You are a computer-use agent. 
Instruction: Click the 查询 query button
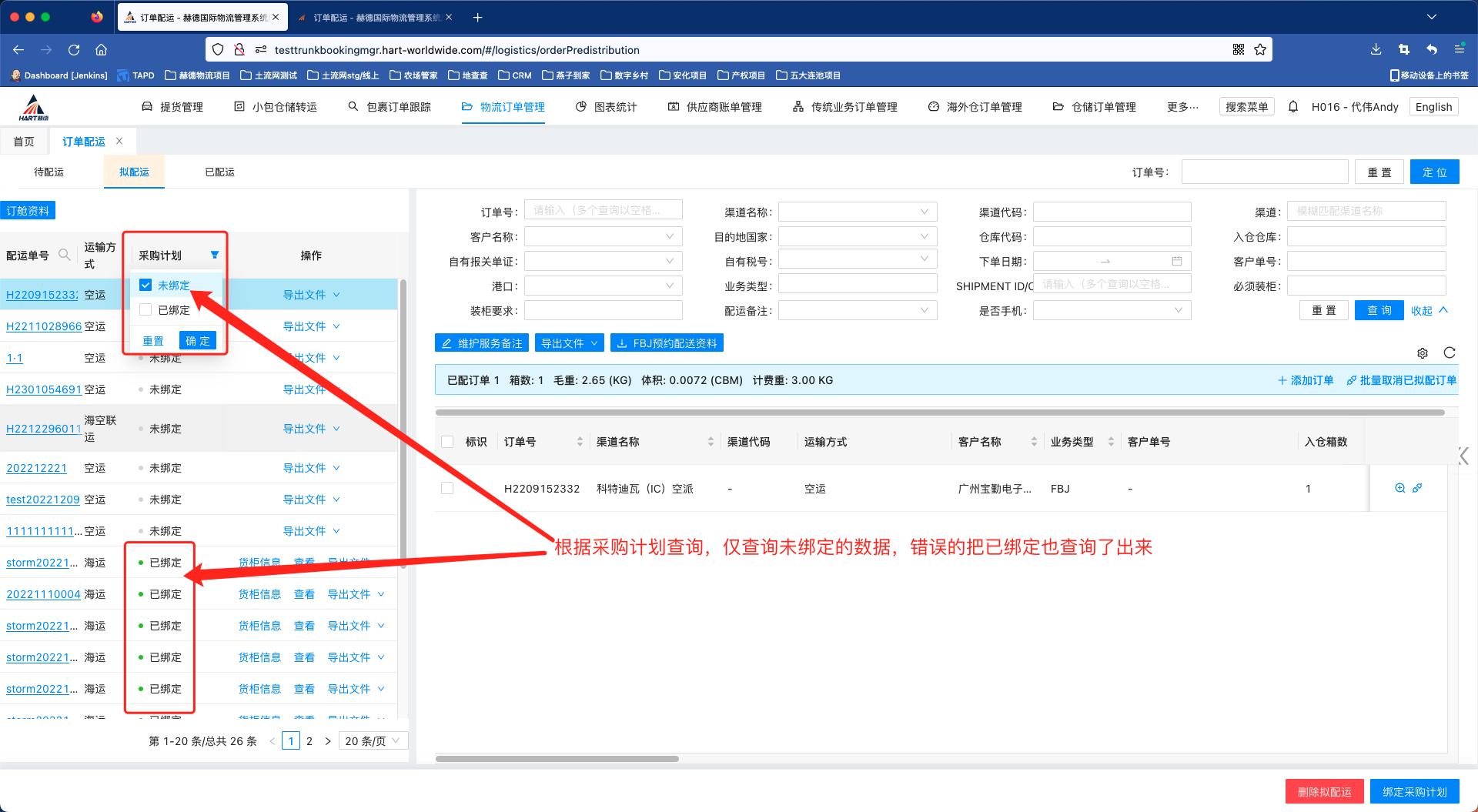(x=1379, y=309)
